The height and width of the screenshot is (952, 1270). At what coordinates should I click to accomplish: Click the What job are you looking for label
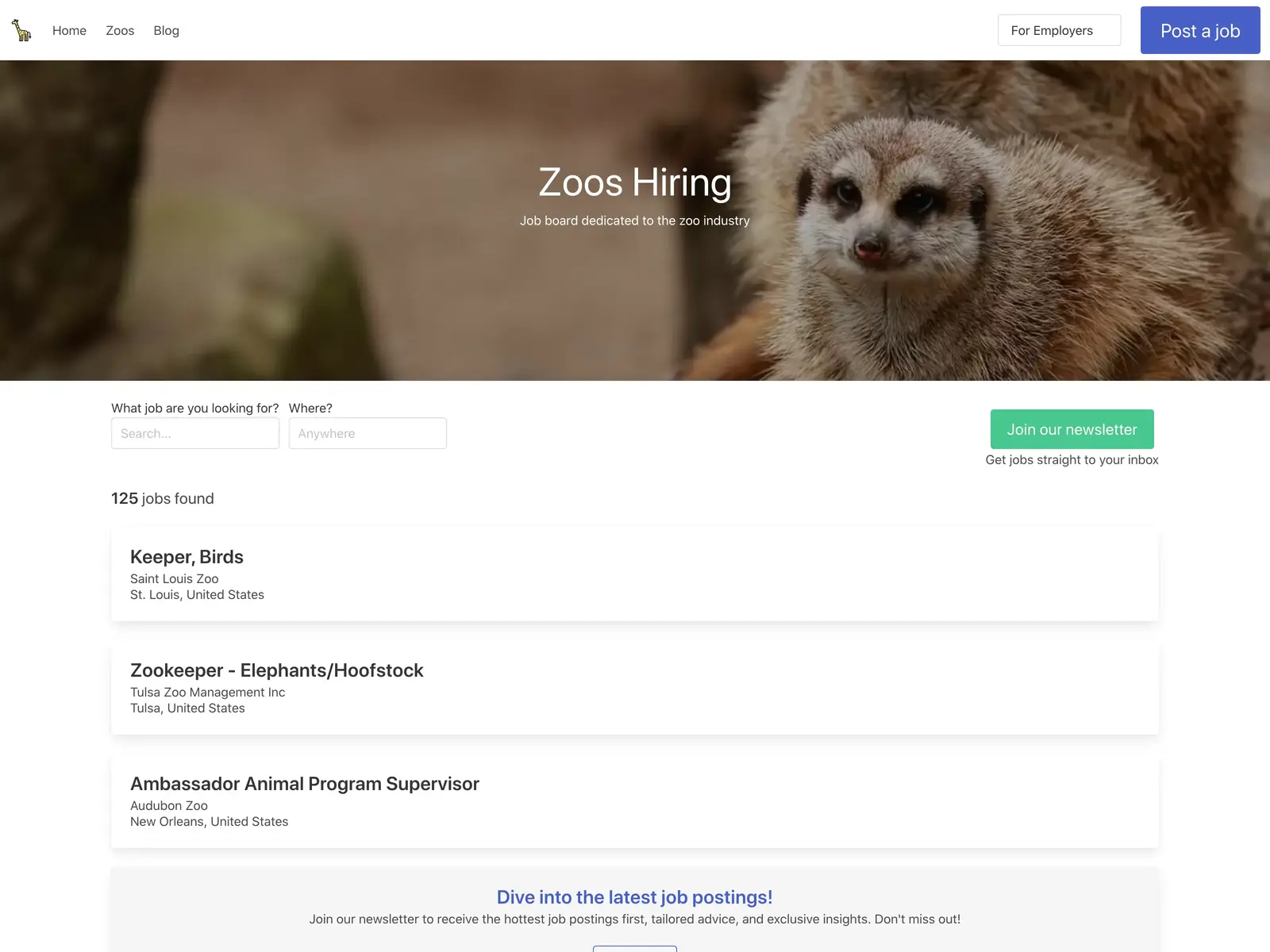(195, 408)
